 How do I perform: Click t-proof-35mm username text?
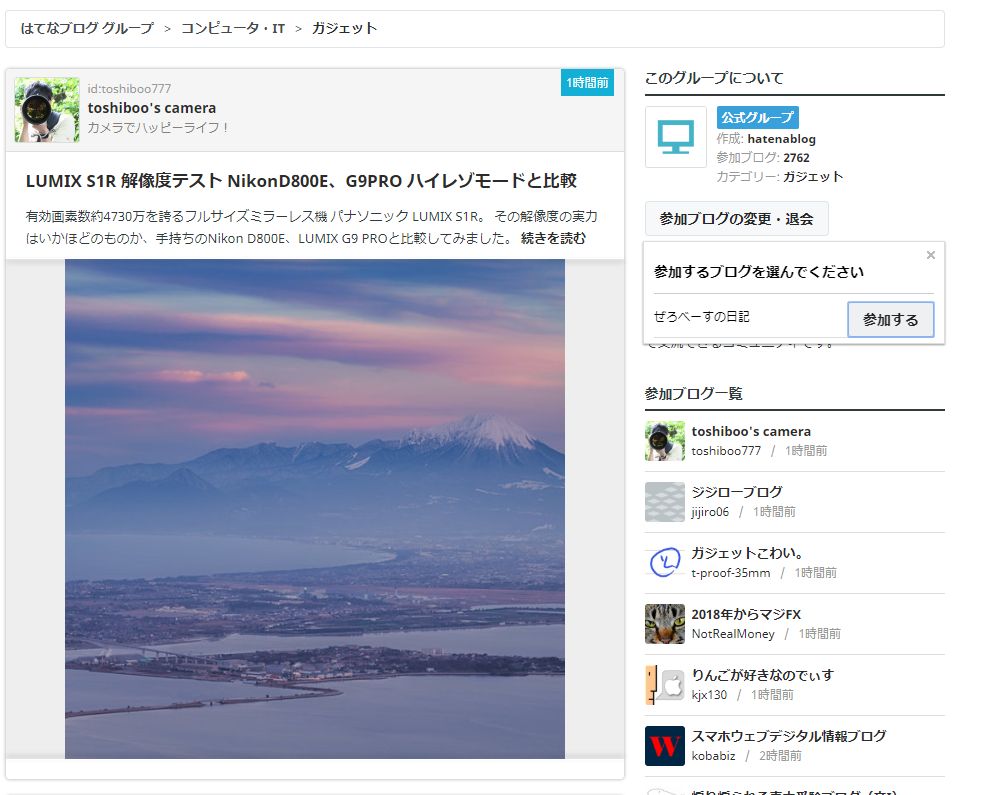click(731, 573)
